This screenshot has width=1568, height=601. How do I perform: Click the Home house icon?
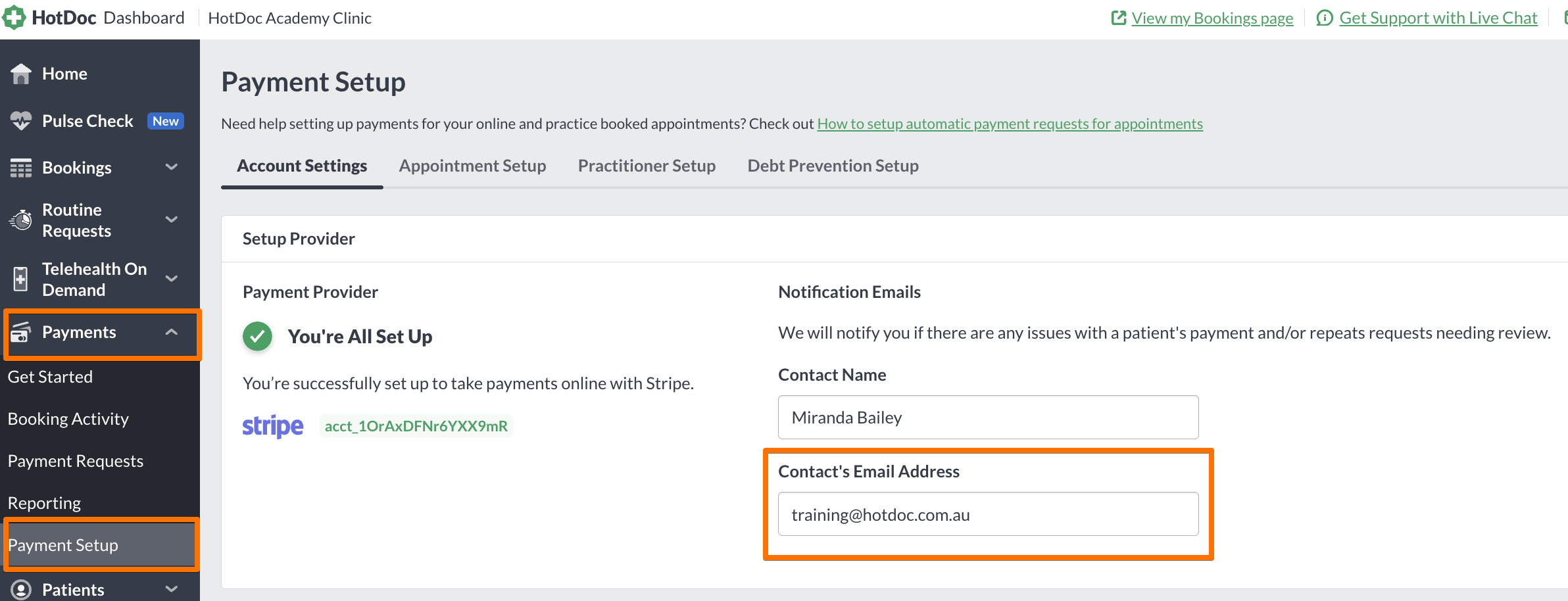[x=21, y=74]
